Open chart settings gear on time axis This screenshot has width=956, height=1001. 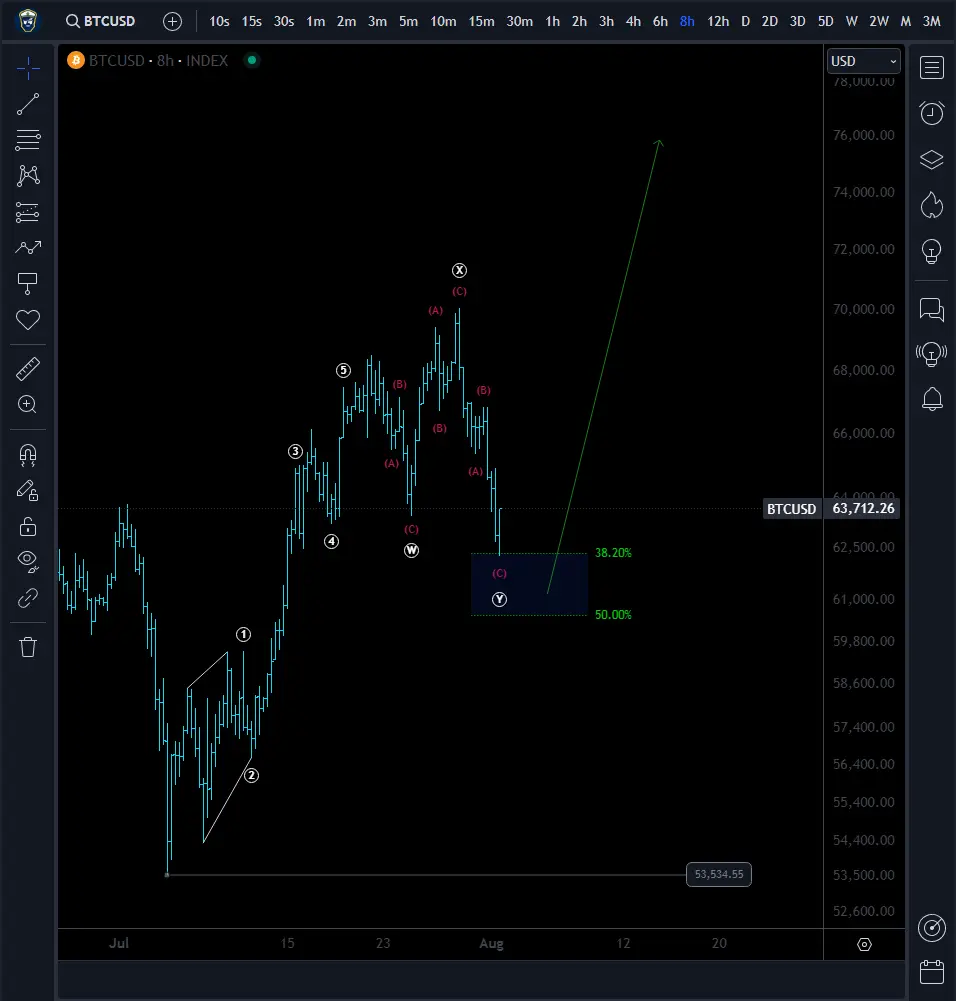tap(864, 944)
